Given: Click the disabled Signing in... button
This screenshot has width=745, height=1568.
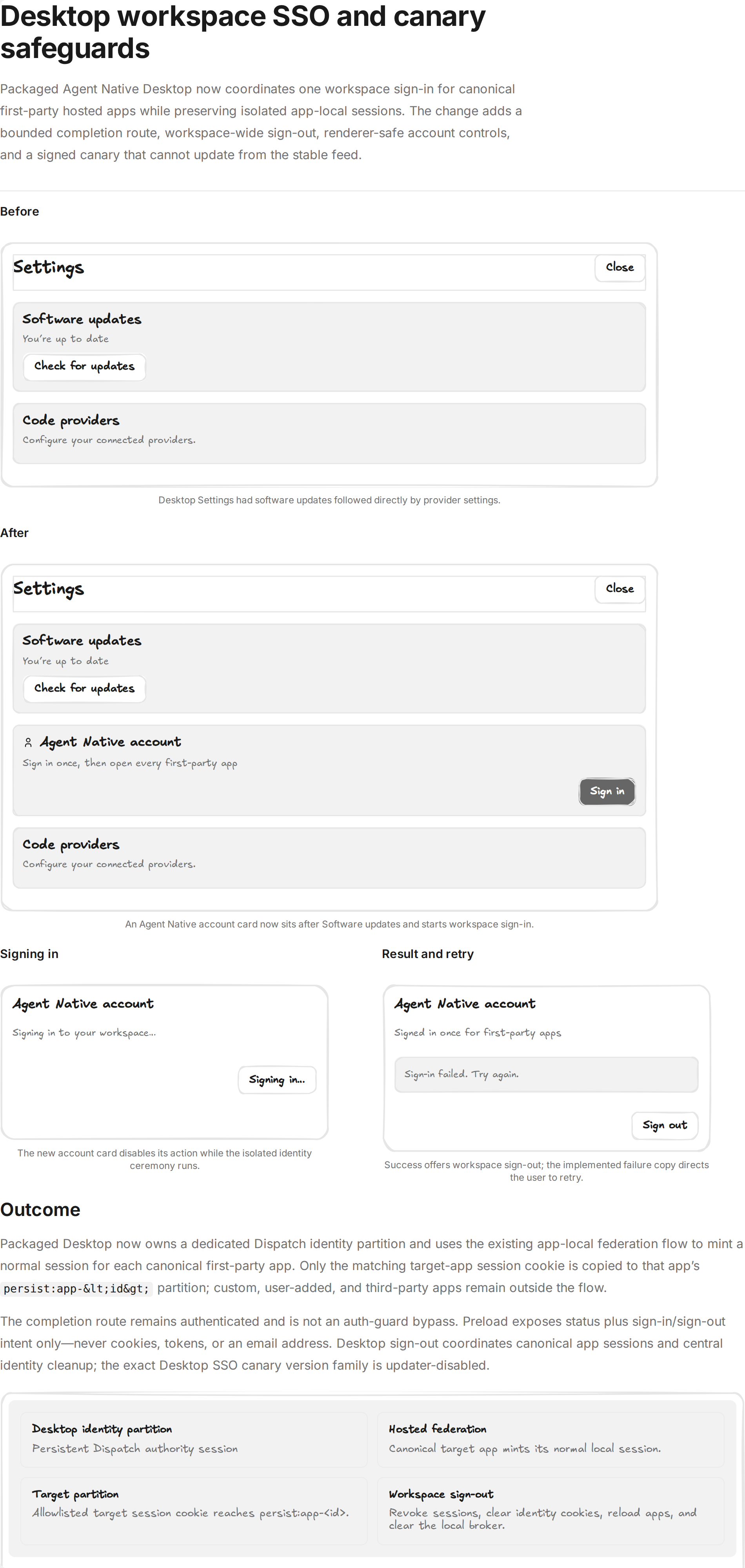Looking at the screenshot, I should click(x=277, y=1080).
